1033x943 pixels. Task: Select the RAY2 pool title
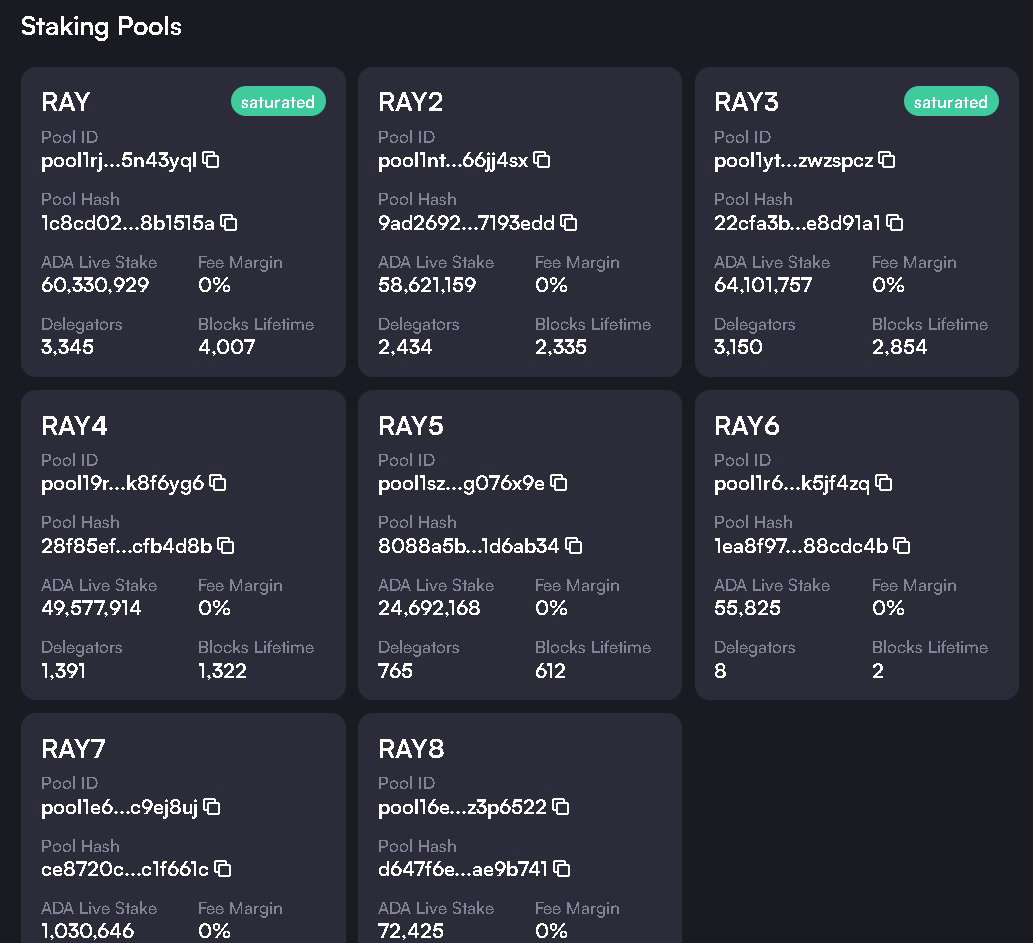410,102
